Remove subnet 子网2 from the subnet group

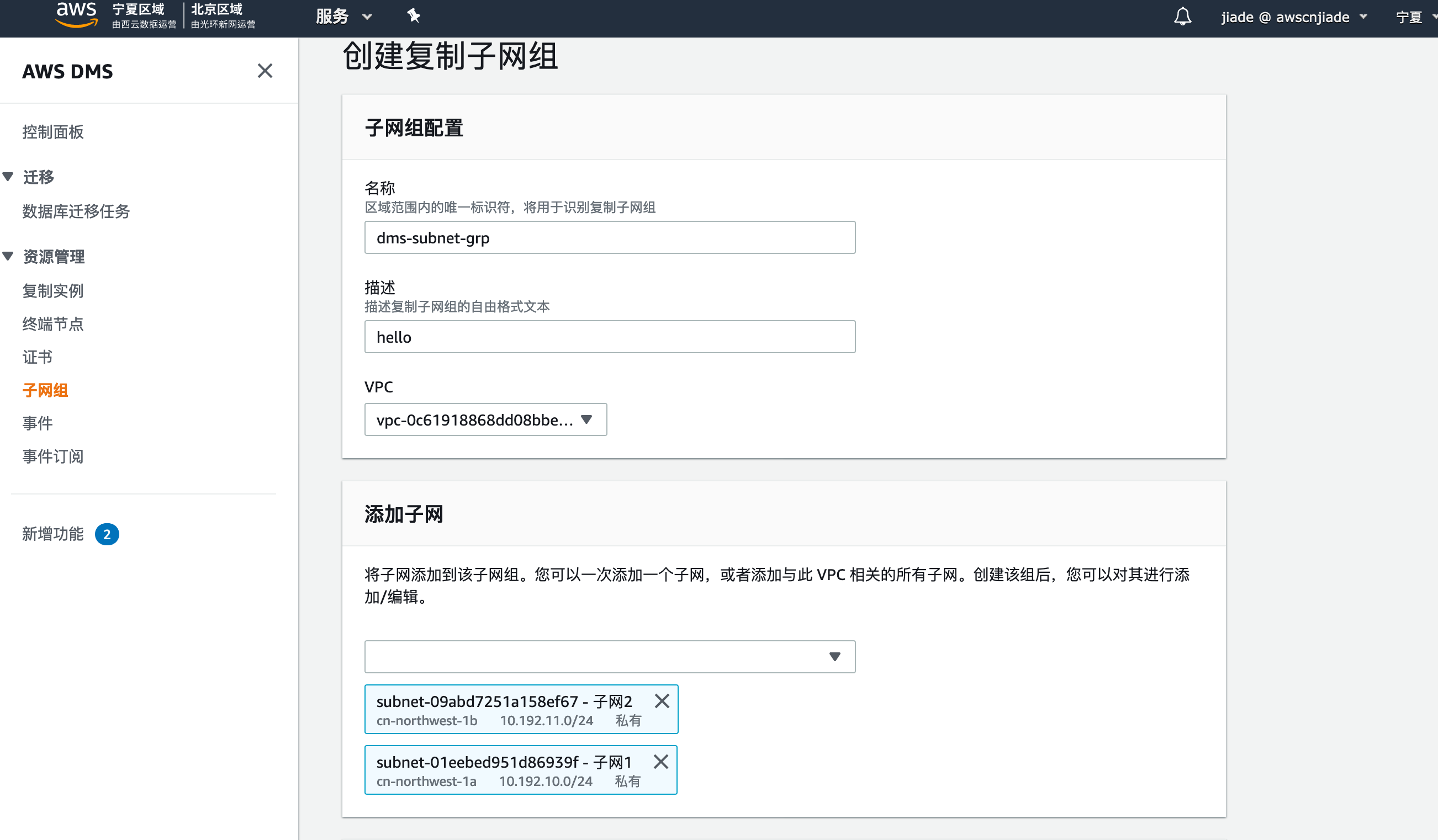click(x=662, y=701)
